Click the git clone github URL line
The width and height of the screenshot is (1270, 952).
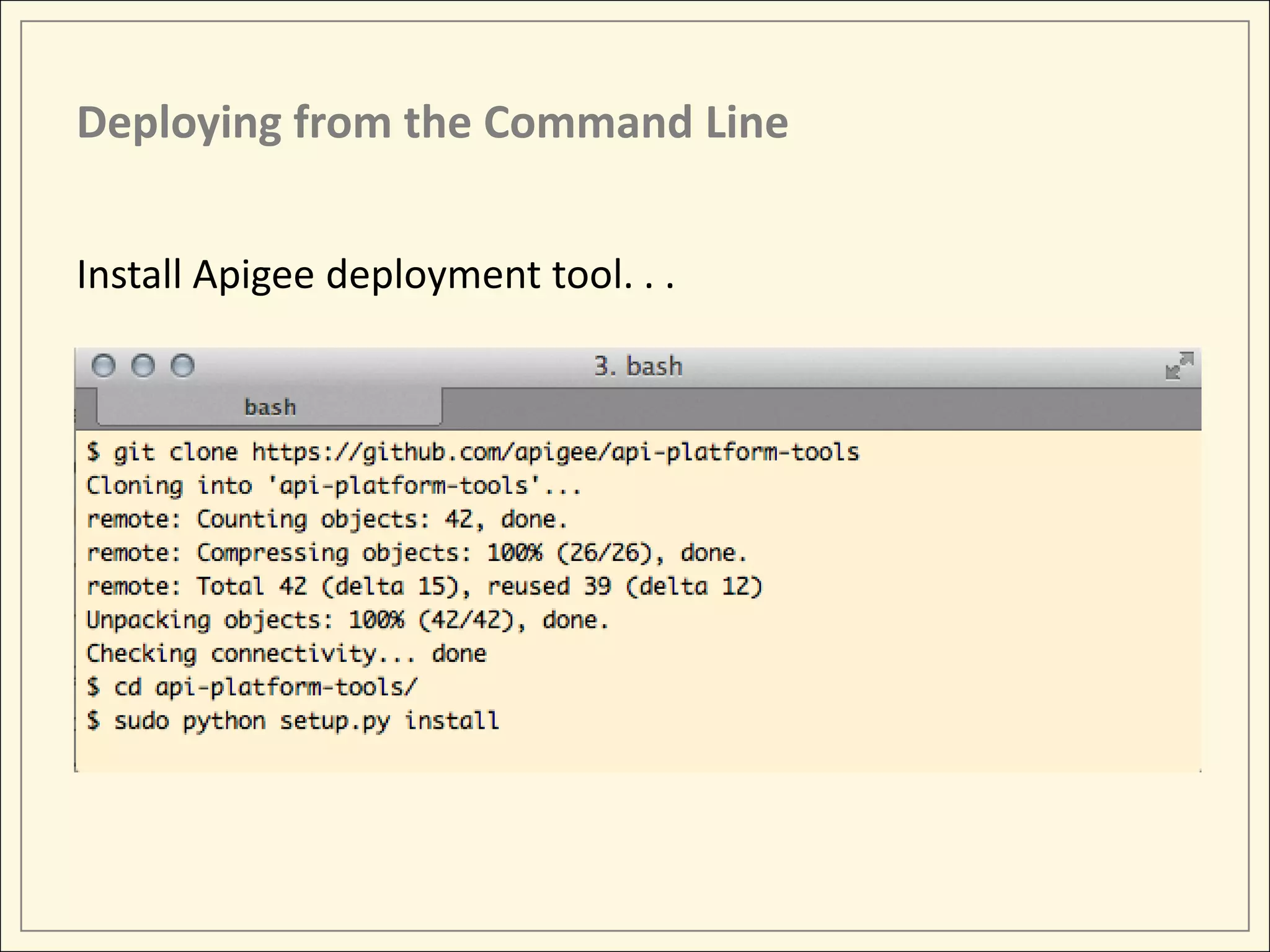[473, 452]
